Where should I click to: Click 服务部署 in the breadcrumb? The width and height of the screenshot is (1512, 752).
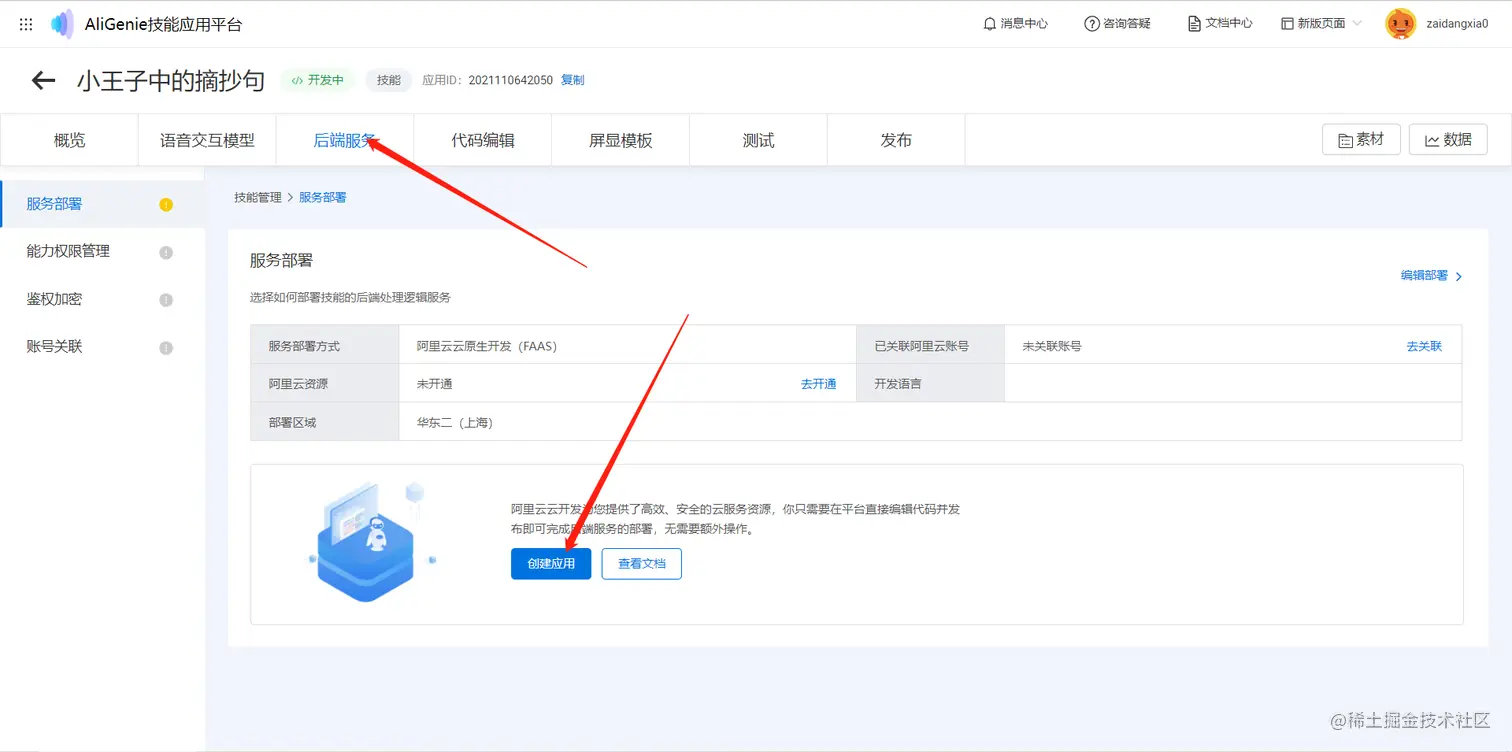coord(323,198)
